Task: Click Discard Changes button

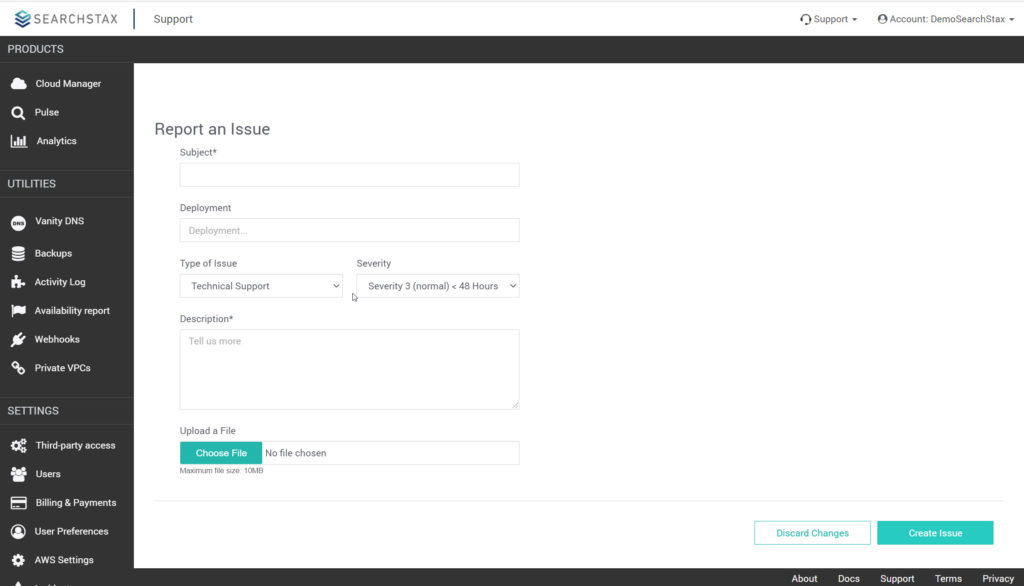Action: pos(812,533)
